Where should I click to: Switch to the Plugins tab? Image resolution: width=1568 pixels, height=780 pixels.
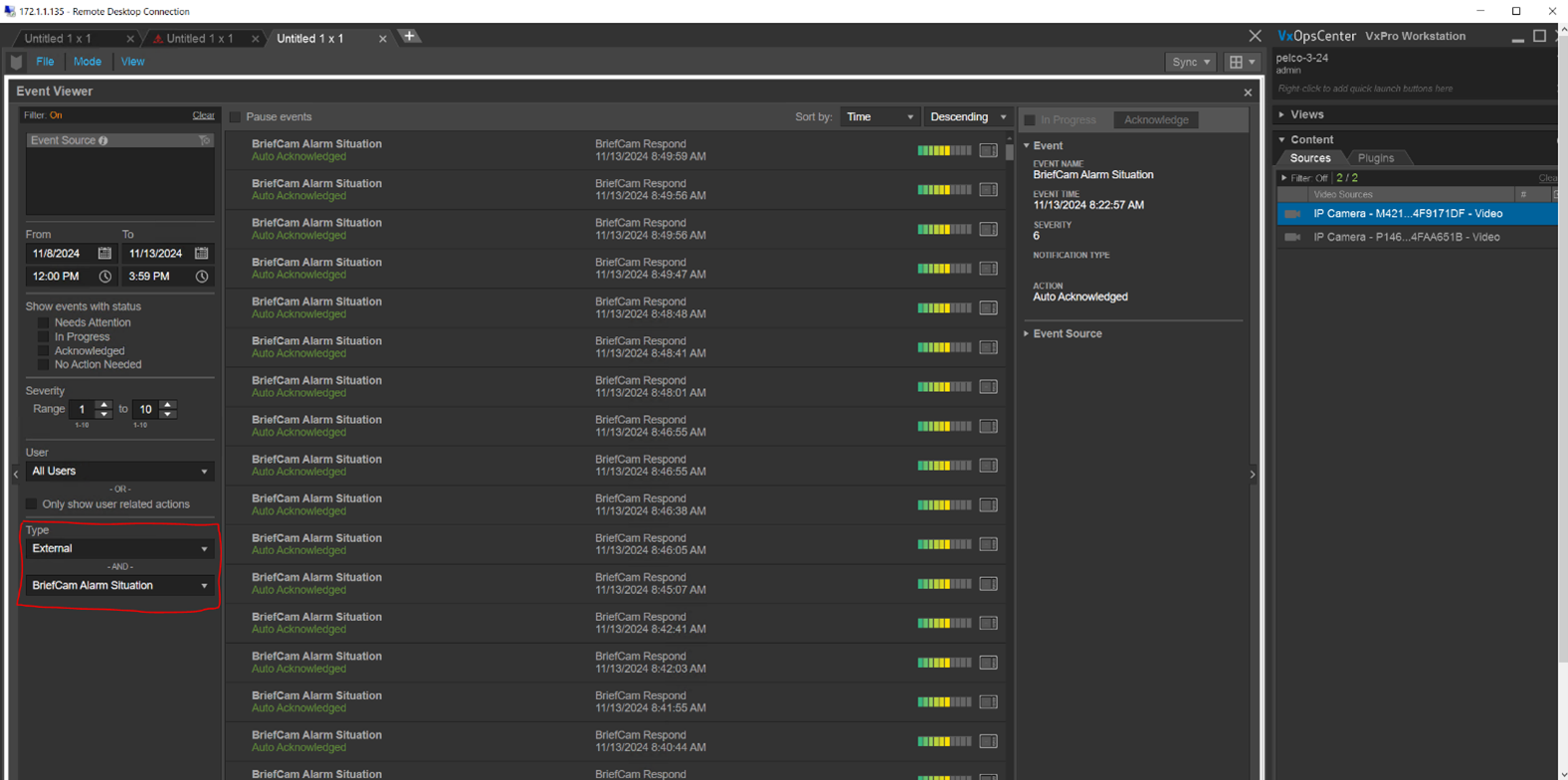[x=1376, y=158]
